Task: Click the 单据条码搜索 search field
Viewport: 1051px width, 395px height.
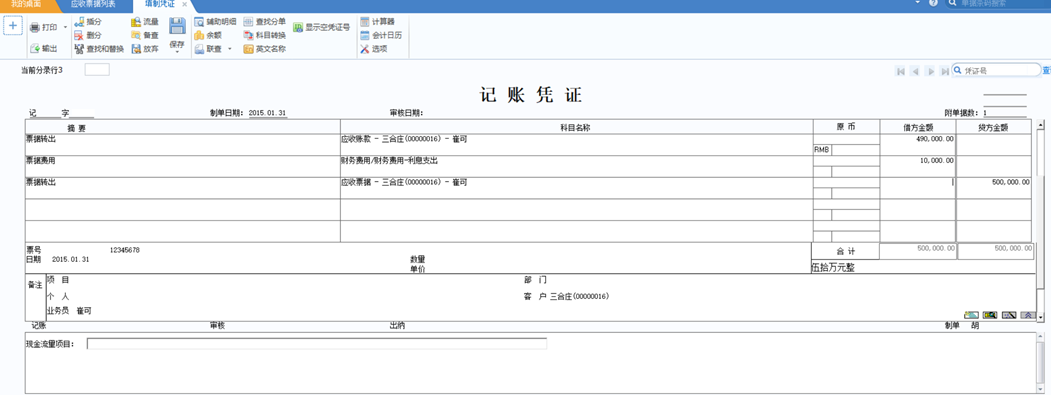Action: pos(1000,3)
